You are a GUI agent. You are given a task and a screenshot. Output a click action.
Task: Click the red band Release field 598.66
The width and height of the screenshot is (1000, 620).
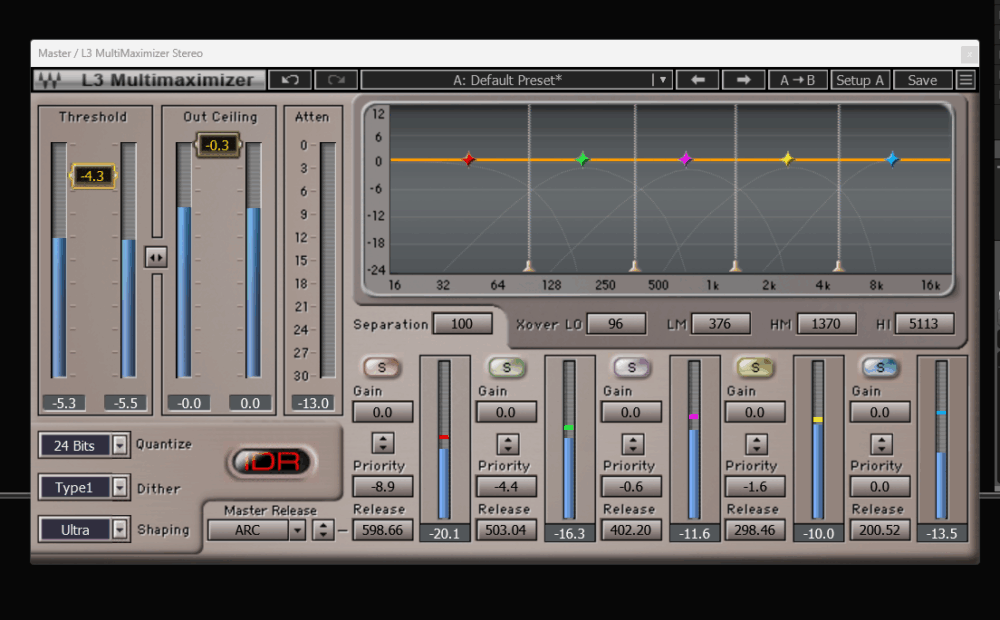point(383,530)
